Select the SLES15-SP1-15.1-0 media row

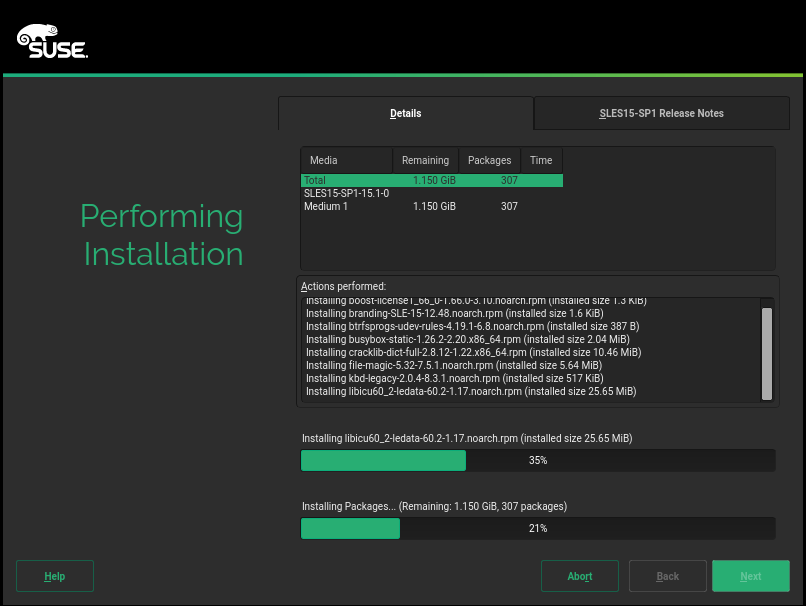(x=432, y=193)
